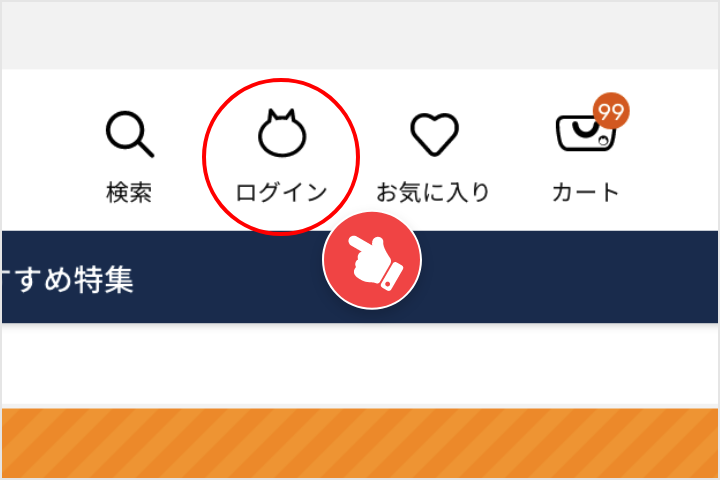Click the cat-shaped login icon
Image resolution: width=720 pixels, height=480 pixels.
(281, 133)
